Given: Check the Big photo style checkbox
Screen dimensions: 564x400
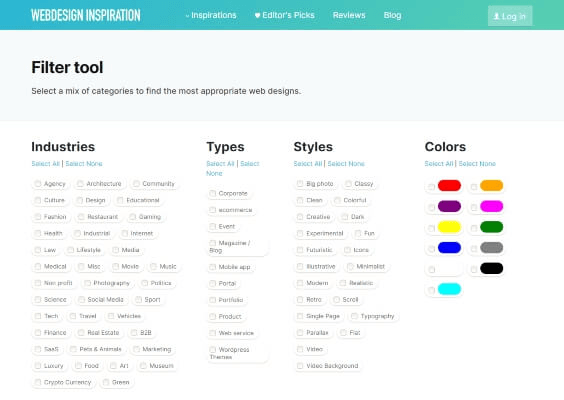Looking at the screenshot, I should click(300, 184).
